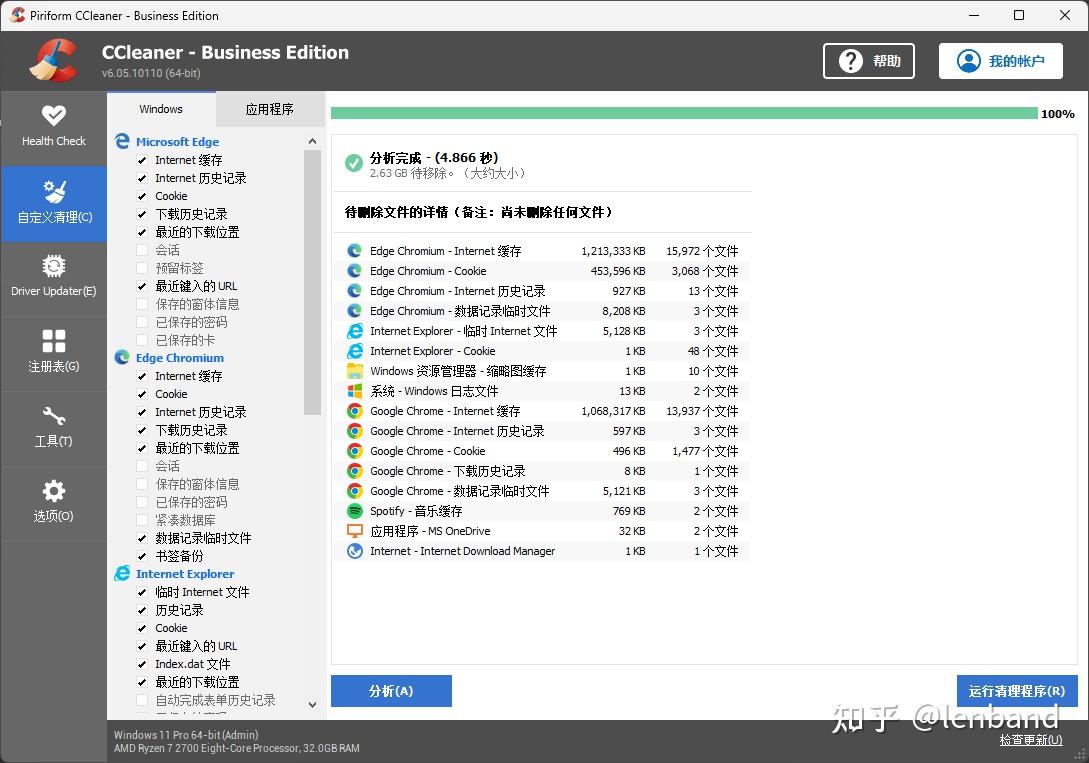This screenshot has height=763, width=1089.
Task: Click Microsoft Edge section icon
Action: tap(122, 142)
